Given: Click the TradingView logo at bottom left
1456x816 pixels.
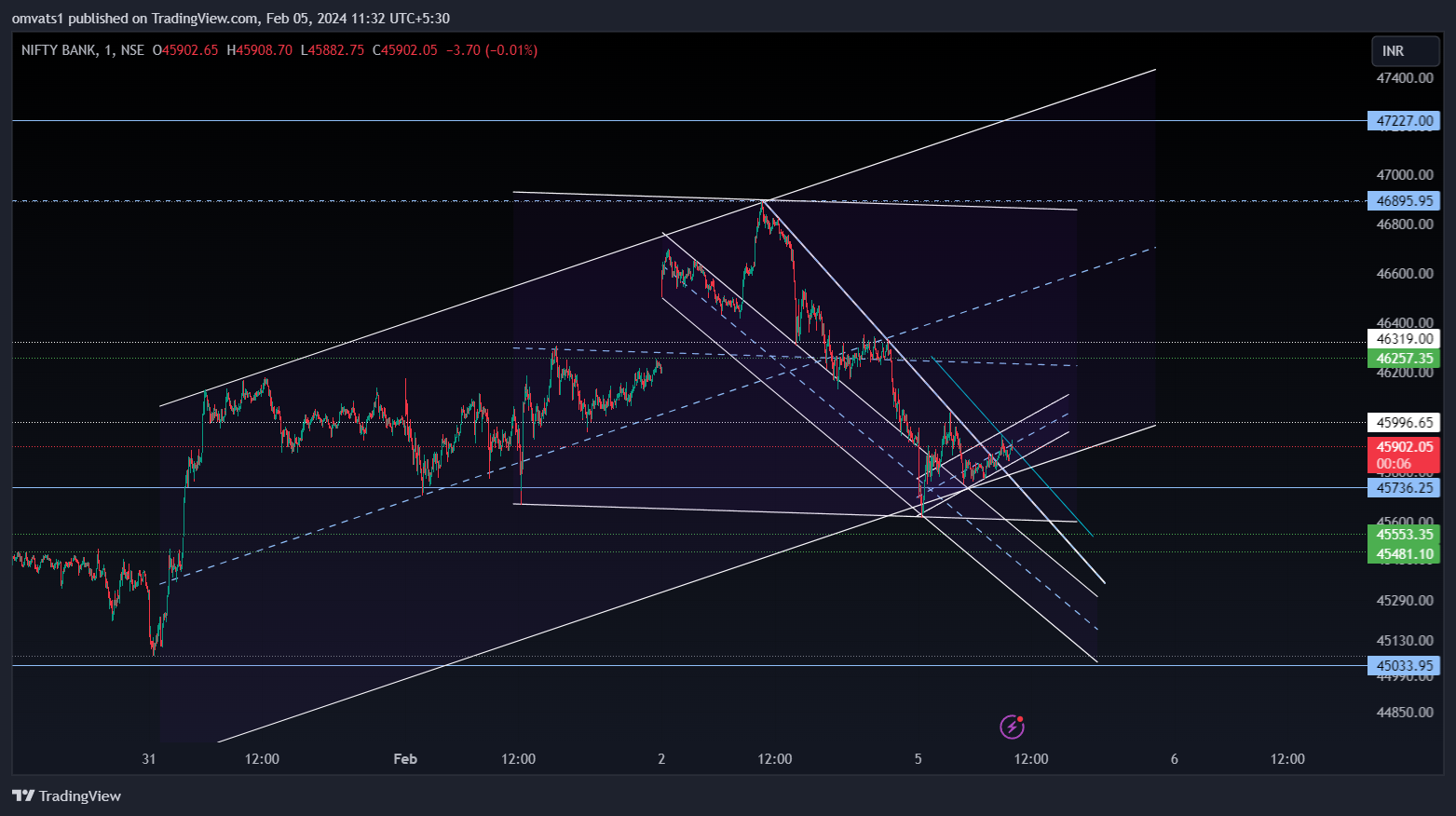Looking at the screenshot, I should tap(66, 796).
